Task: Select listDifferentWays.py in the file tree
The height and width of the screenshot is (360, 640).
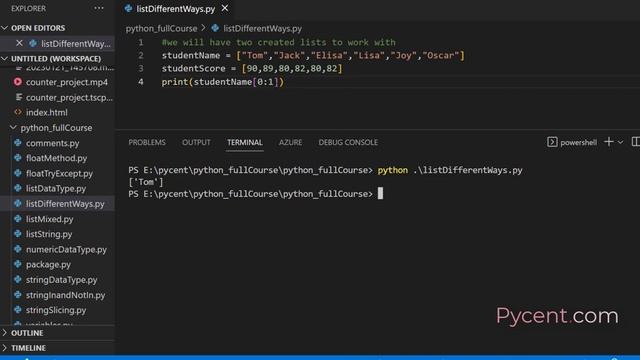Action: point(65,204)
